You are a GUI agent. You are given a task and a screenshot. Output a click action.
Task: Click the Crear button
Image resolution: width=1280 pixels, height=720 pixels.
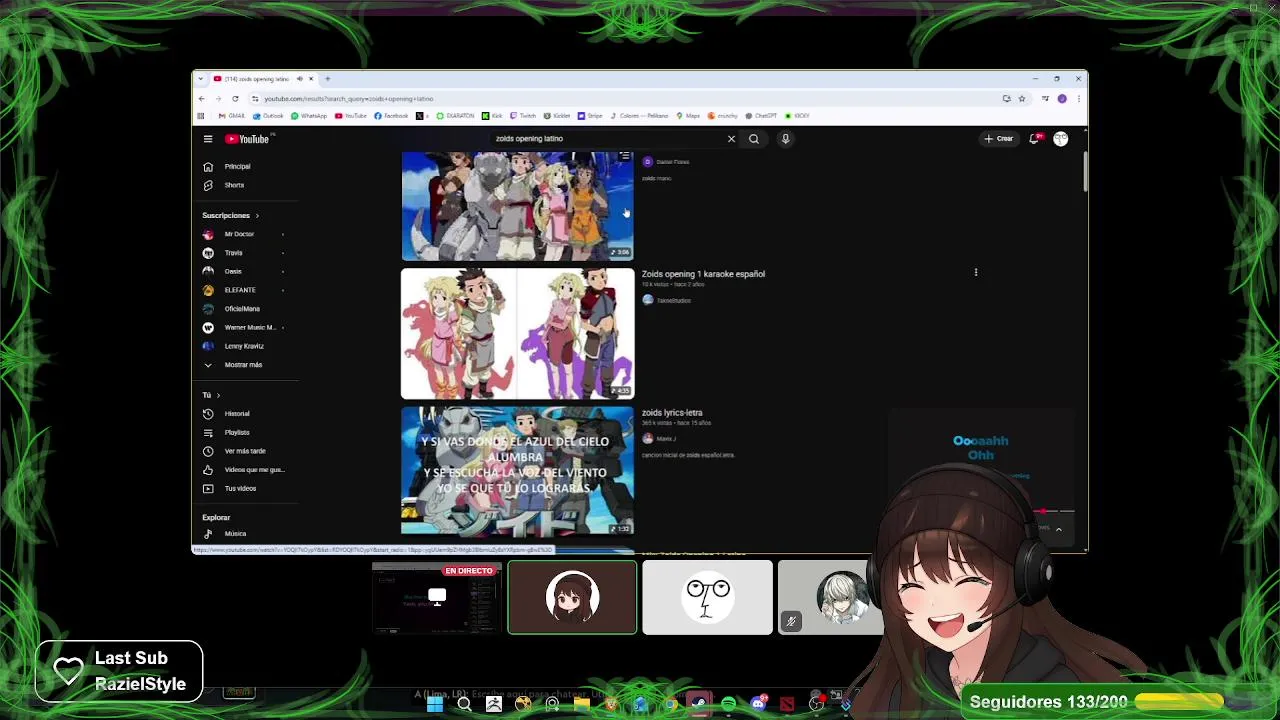(999, 139)
